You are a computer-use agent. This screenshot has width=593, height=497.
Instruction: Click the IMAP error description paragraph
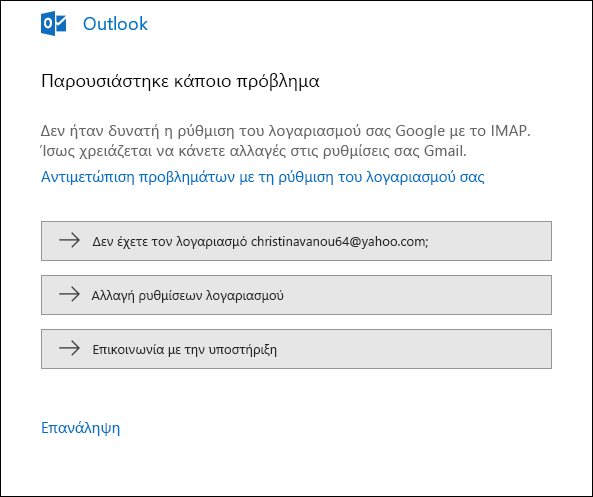tap(286, 141)
